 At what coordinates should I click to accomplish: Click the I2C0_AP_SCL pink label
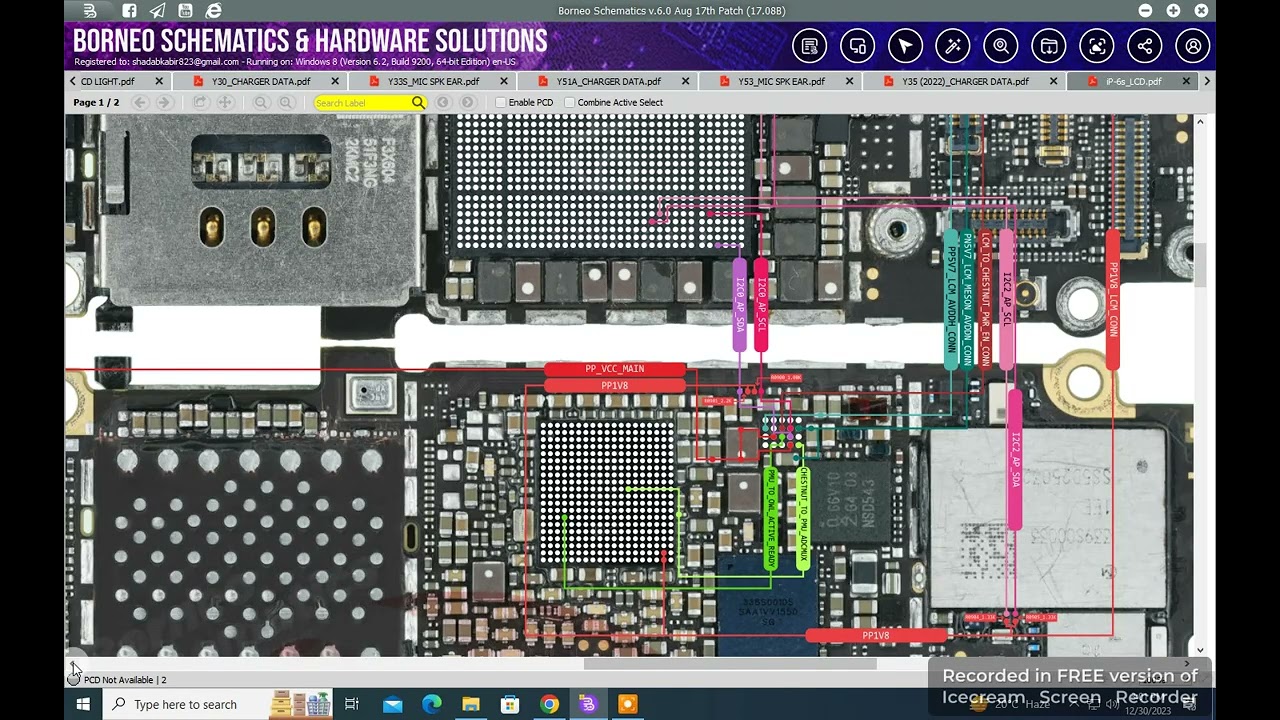(761, 305)
